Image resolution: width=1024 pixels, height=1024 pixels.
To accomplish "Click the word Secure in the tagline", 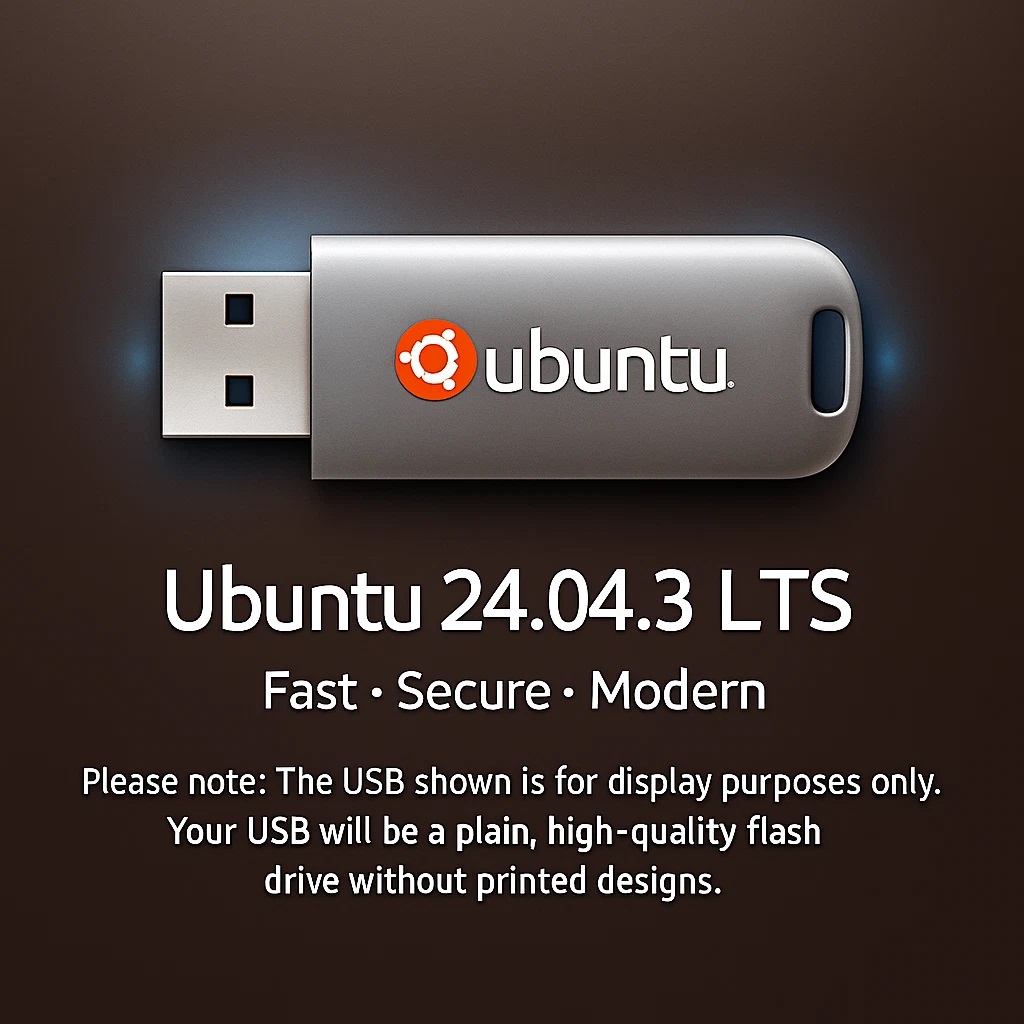I will coord(473,691).
